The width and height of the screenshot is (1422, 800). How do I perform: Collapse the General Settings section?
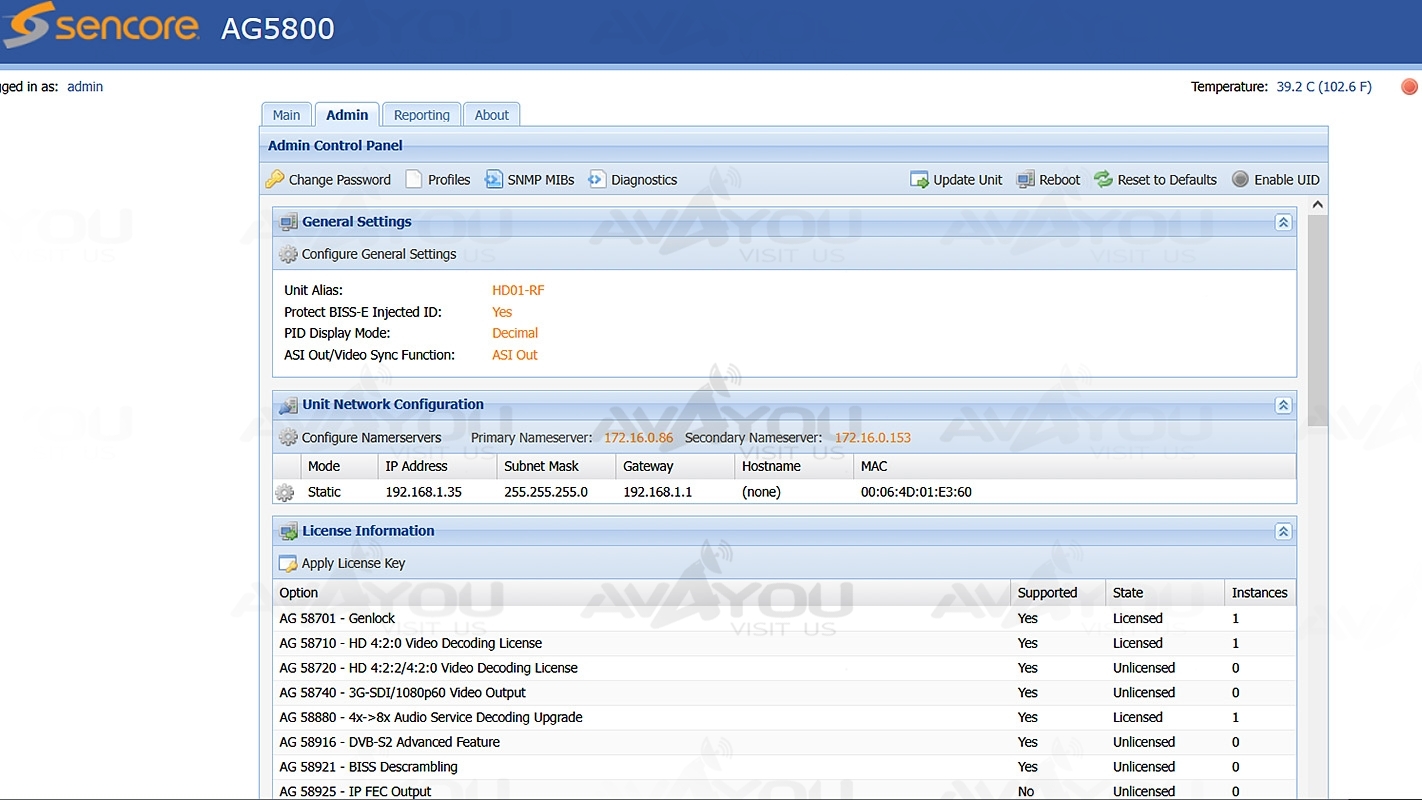(x=1283, y=222)
